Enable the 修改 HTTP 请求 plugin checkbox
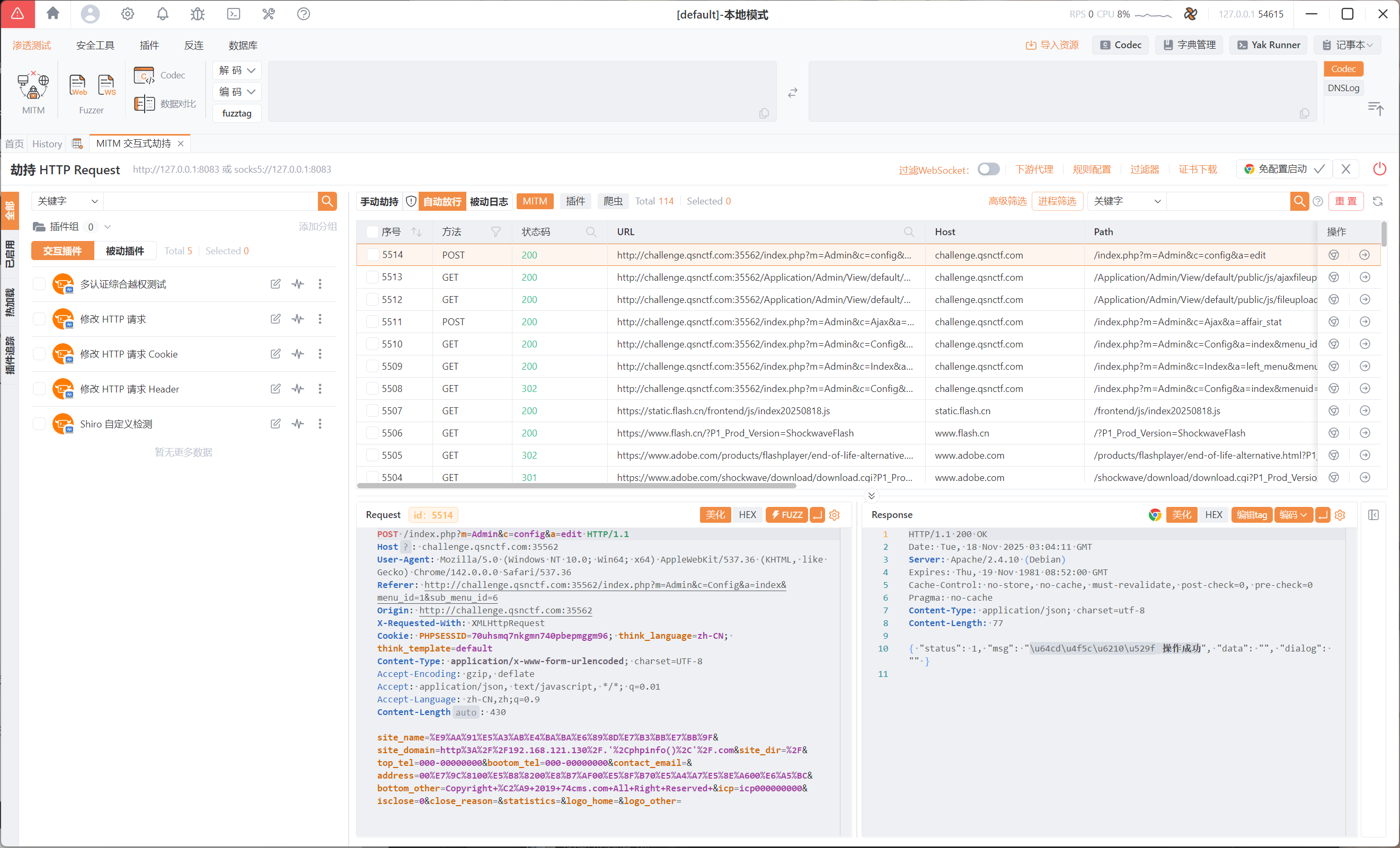The height and width of the screenshot is (848, 1400). [x=39, y=319]
